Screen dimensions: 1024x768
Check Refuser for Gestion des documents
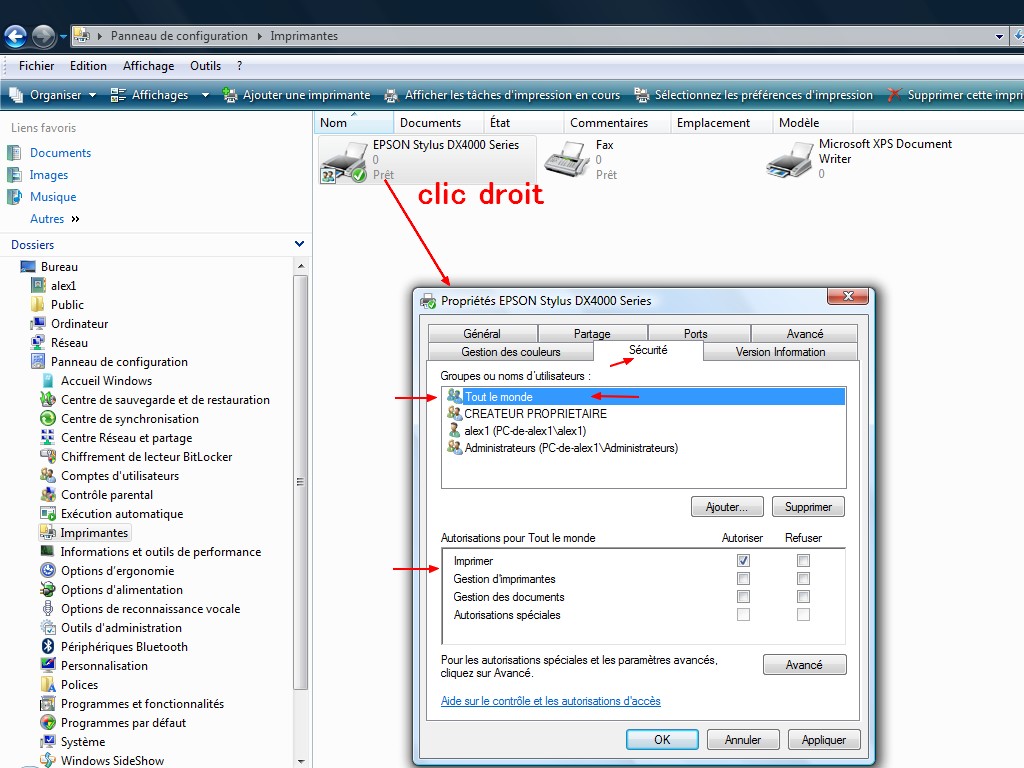pos(803,596)
